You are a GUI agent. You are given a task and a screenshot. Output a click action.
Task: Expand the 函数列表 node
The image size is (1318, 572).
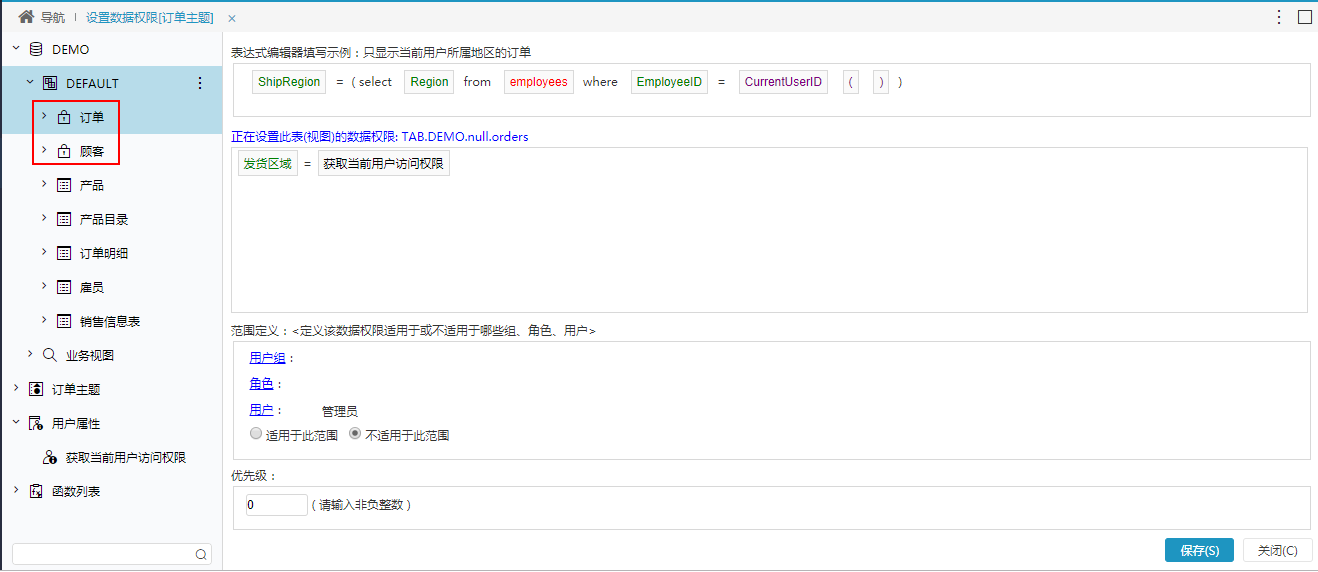pos(16,491)
